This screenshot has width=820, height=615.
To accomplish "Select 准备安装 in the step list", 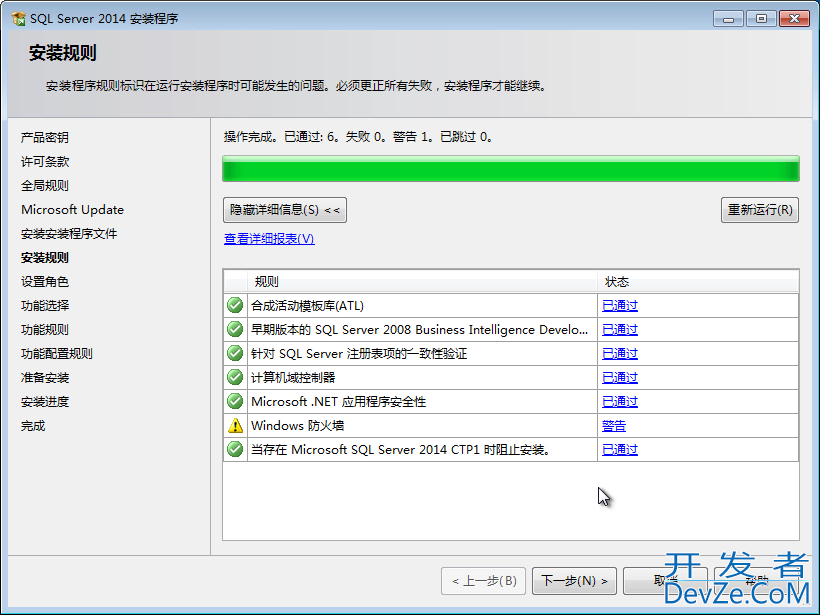I will (44, 378).
